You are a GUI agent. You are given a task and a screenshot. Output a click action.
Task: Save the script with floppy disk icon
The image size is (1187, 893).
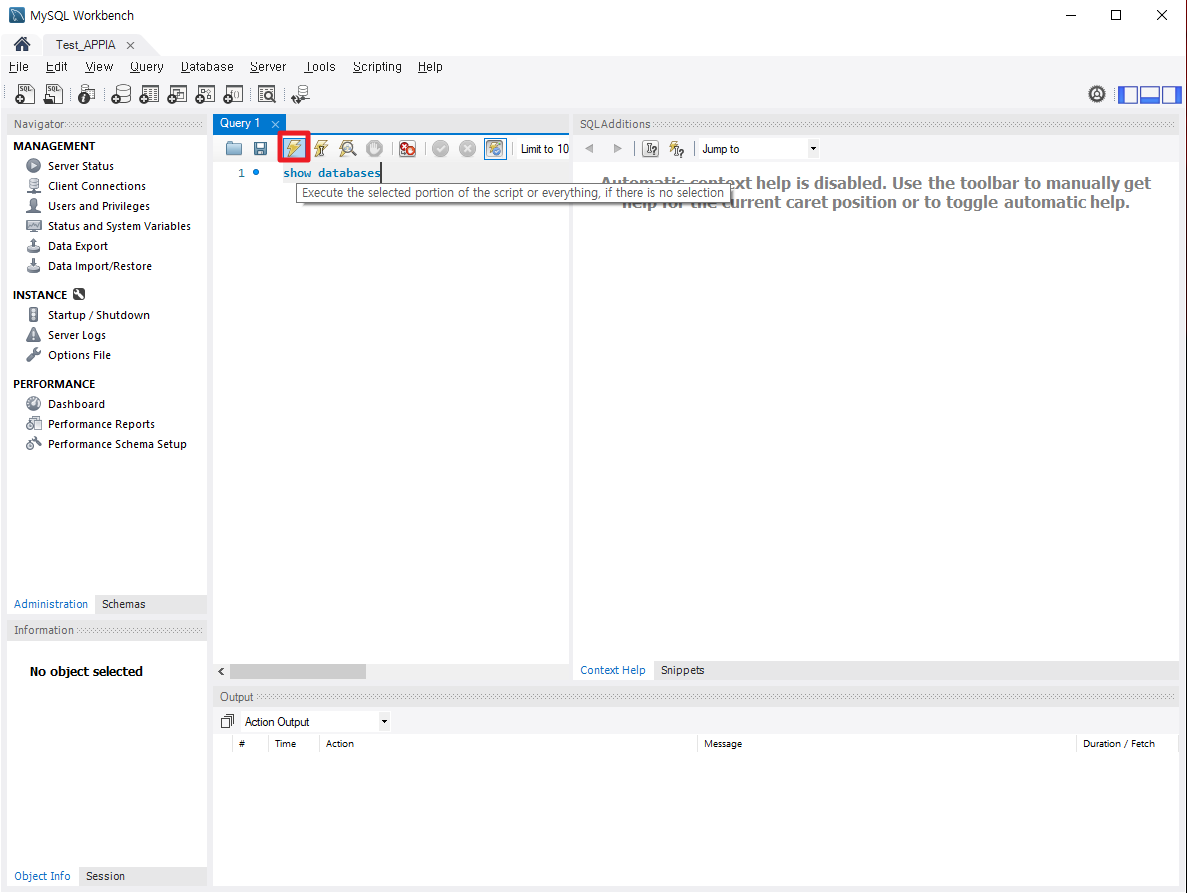[x=260, y=148]
